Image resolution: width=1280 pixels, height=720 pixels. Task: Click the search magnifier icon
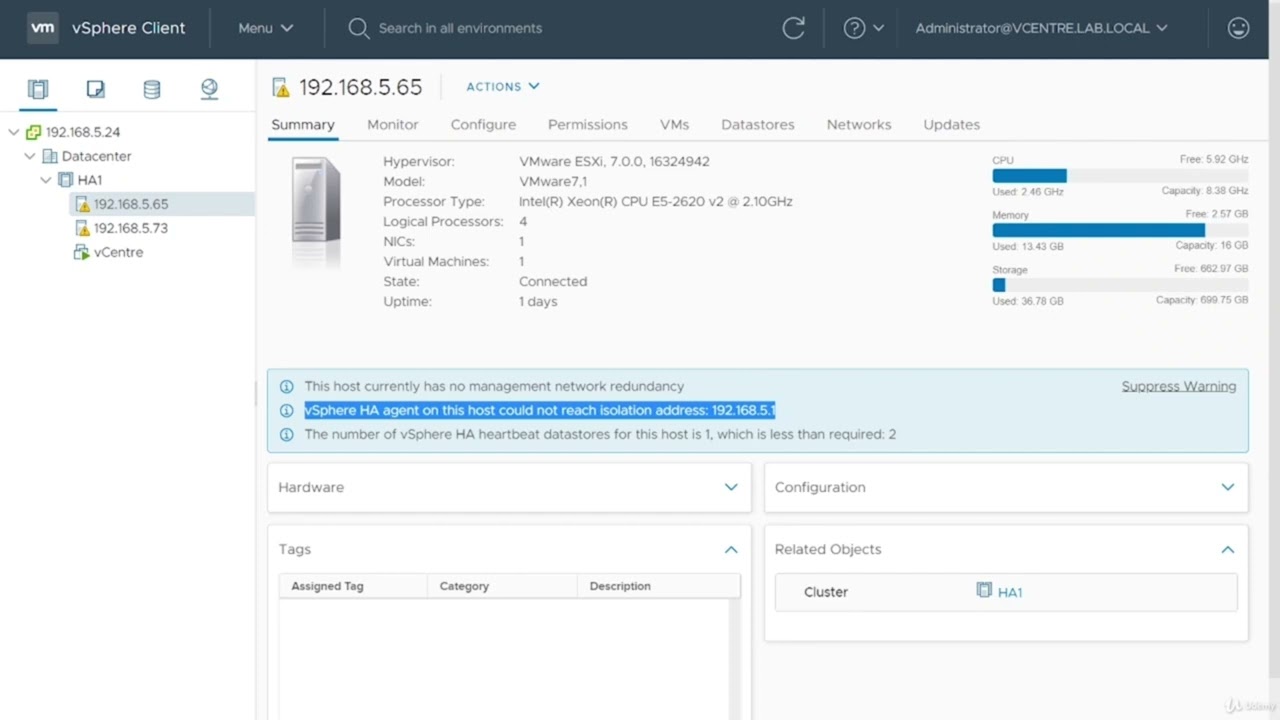(358, 28)
